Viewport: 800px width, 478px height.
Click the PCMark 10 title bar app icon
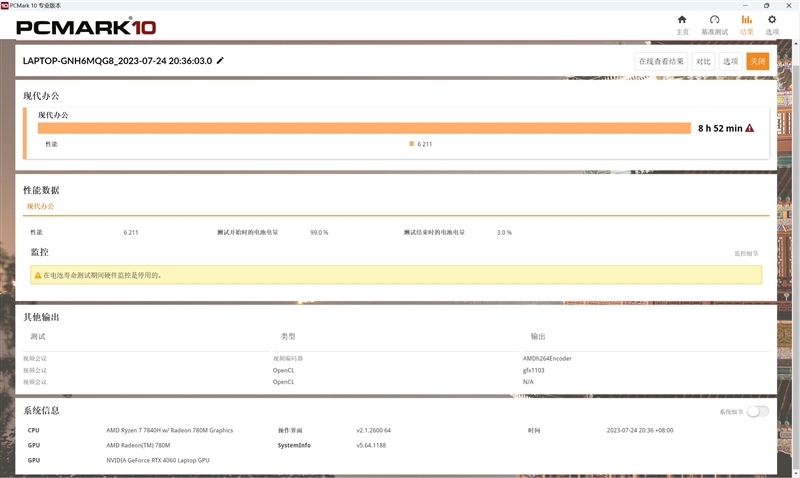[x=5, y=5]
